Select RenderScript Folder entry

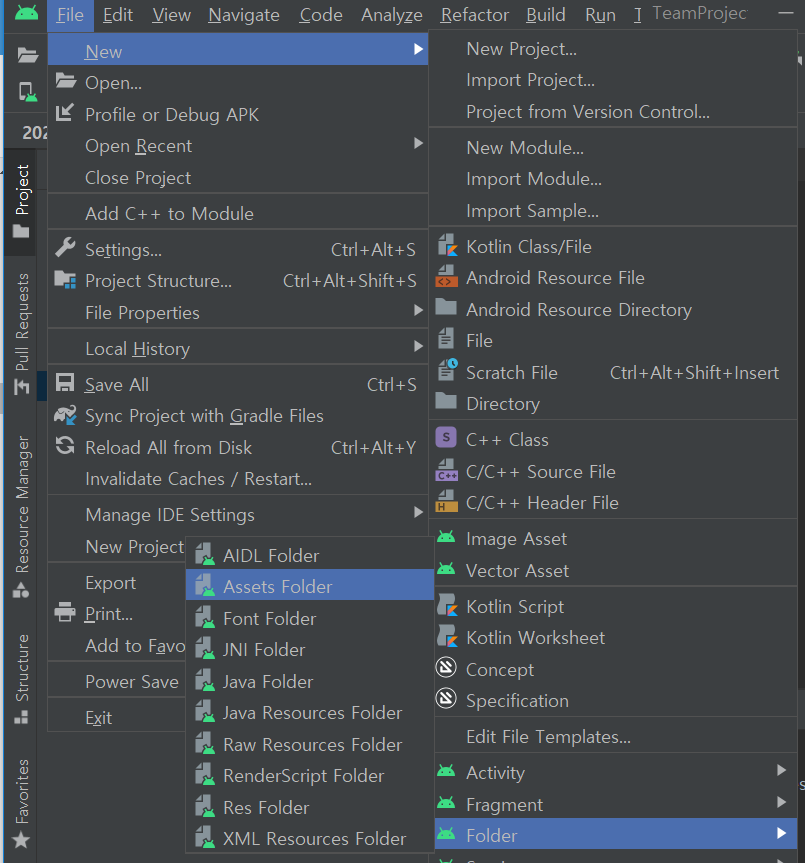tap(310, 775)
